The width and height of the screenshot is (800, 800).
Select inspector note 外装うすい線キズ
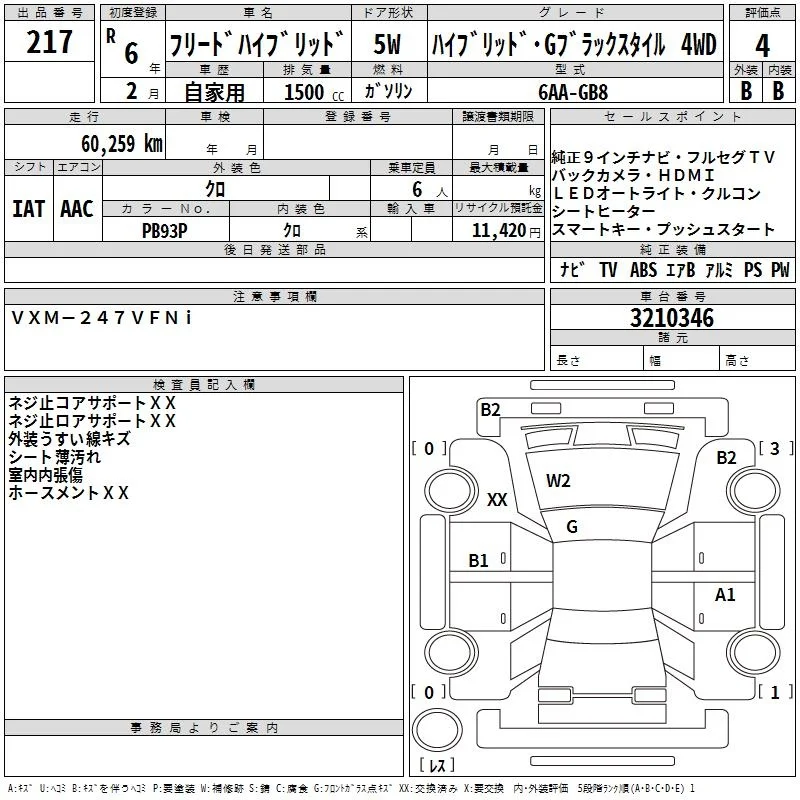tap(69, 439)
